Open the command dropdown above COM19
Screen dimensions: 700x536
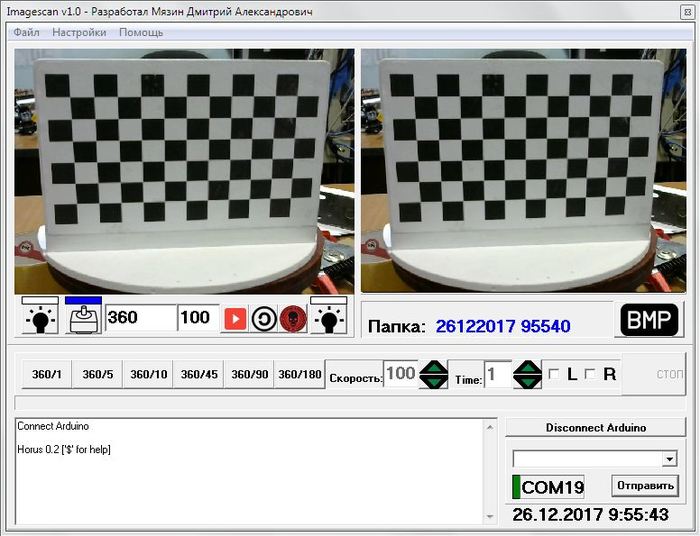click(x=669, y=458)
